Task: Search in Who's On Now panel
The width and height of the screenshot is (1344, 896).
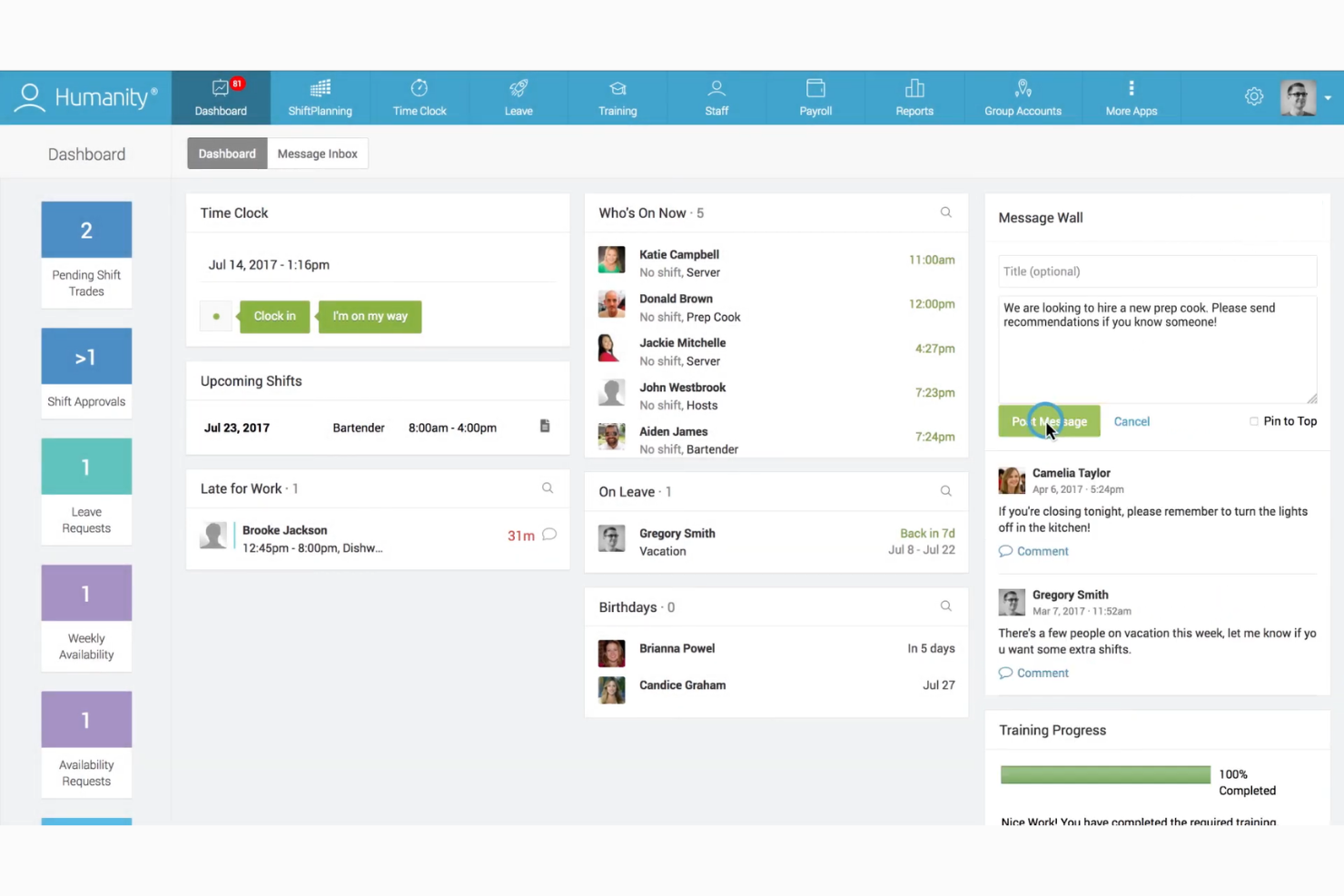Action: tap(945, 212)
